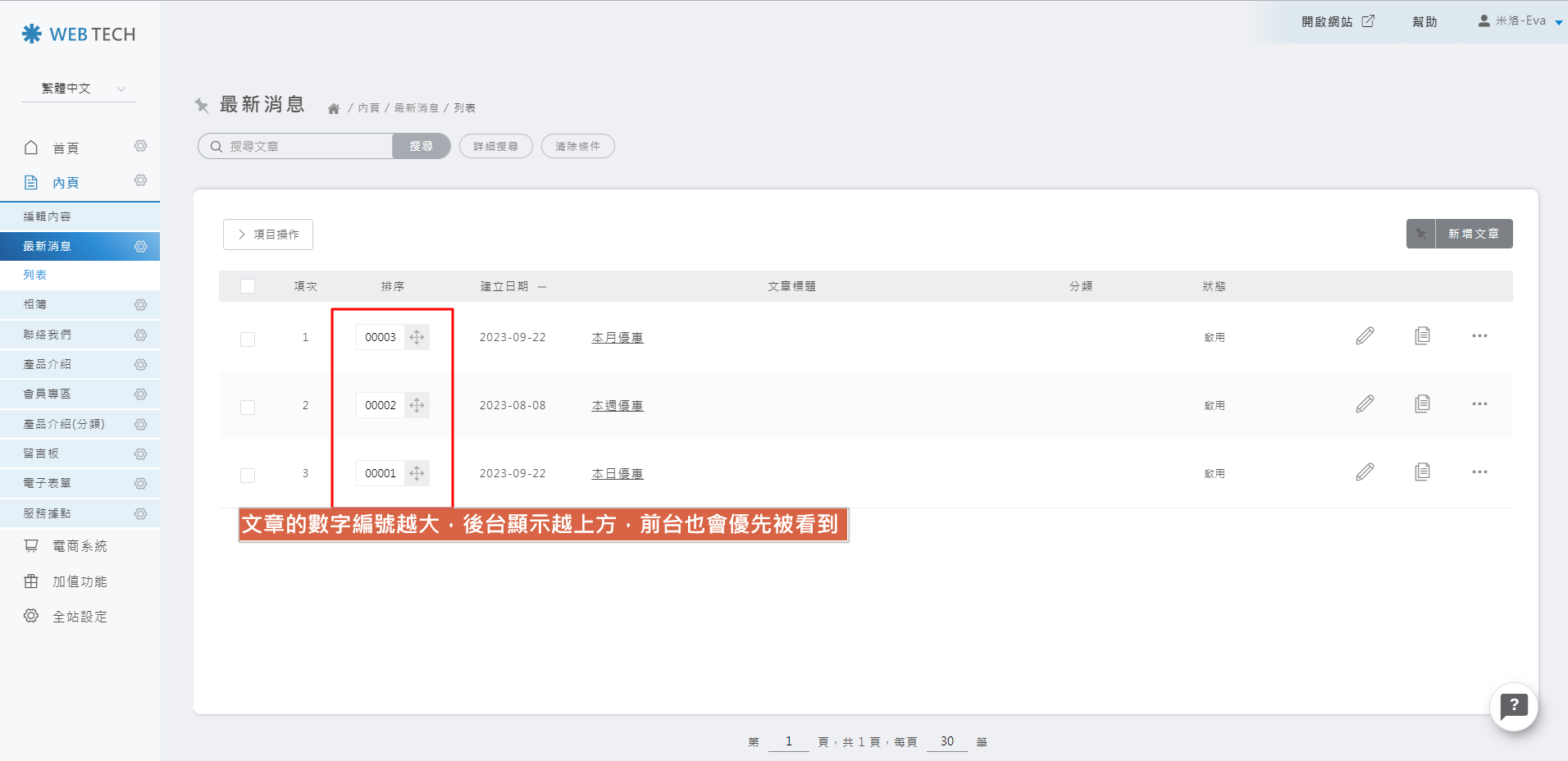The image size is (1568, 761).
Task: Click the gear icon next to 首頁
Action: [x=140, y=146]
